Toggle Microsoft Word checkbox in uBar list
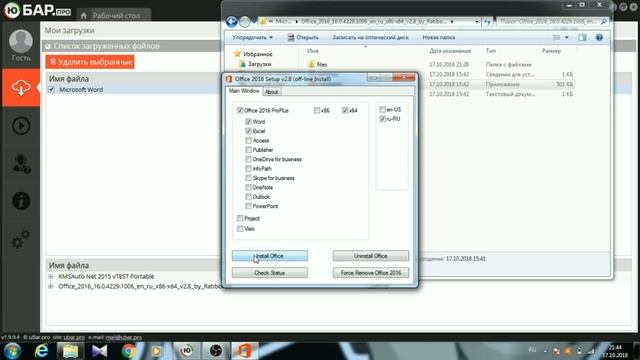 pos(51,89)
